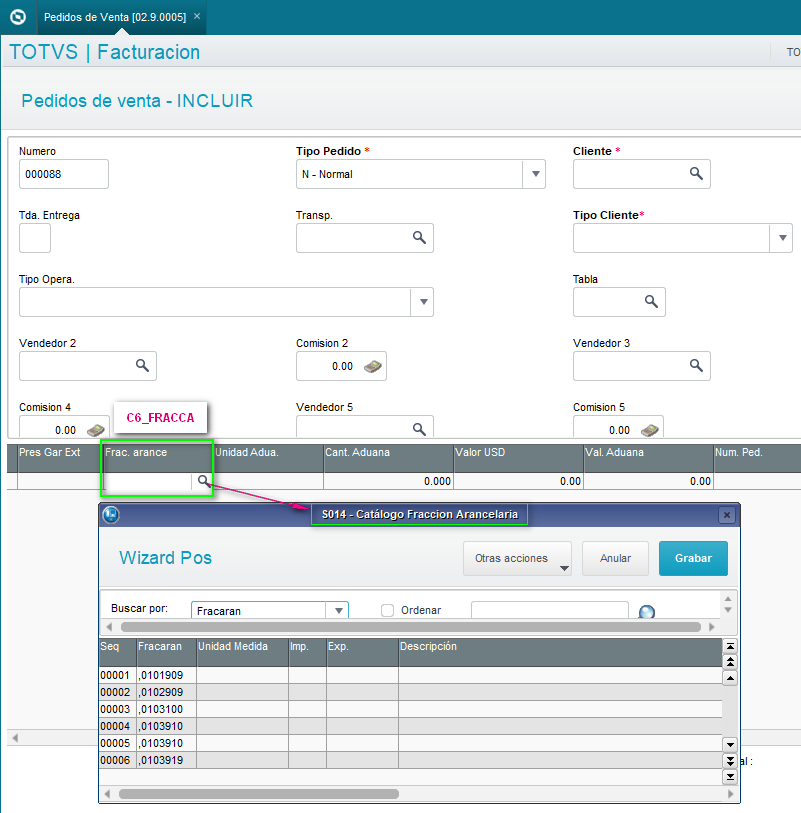This screenshot has width=801, height=813.
Task: Click Frac. arance lookup magnifier
Action: coord(203,481)
